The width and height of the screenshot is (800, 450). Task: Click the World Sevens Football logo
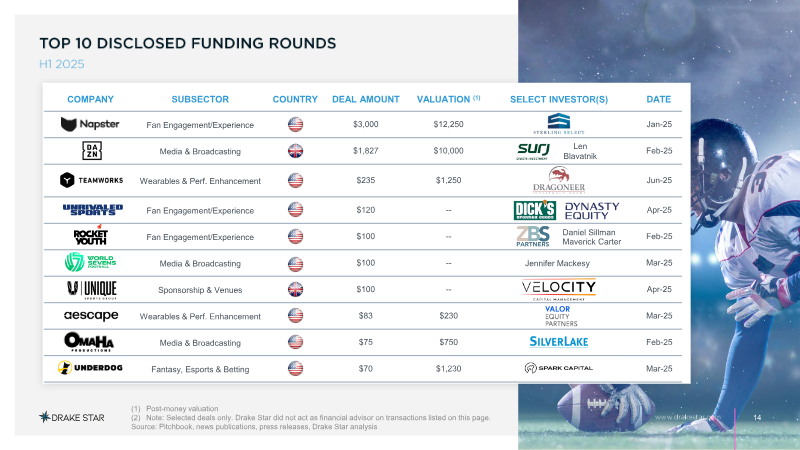pyautogui.click(x=90, y=262)
